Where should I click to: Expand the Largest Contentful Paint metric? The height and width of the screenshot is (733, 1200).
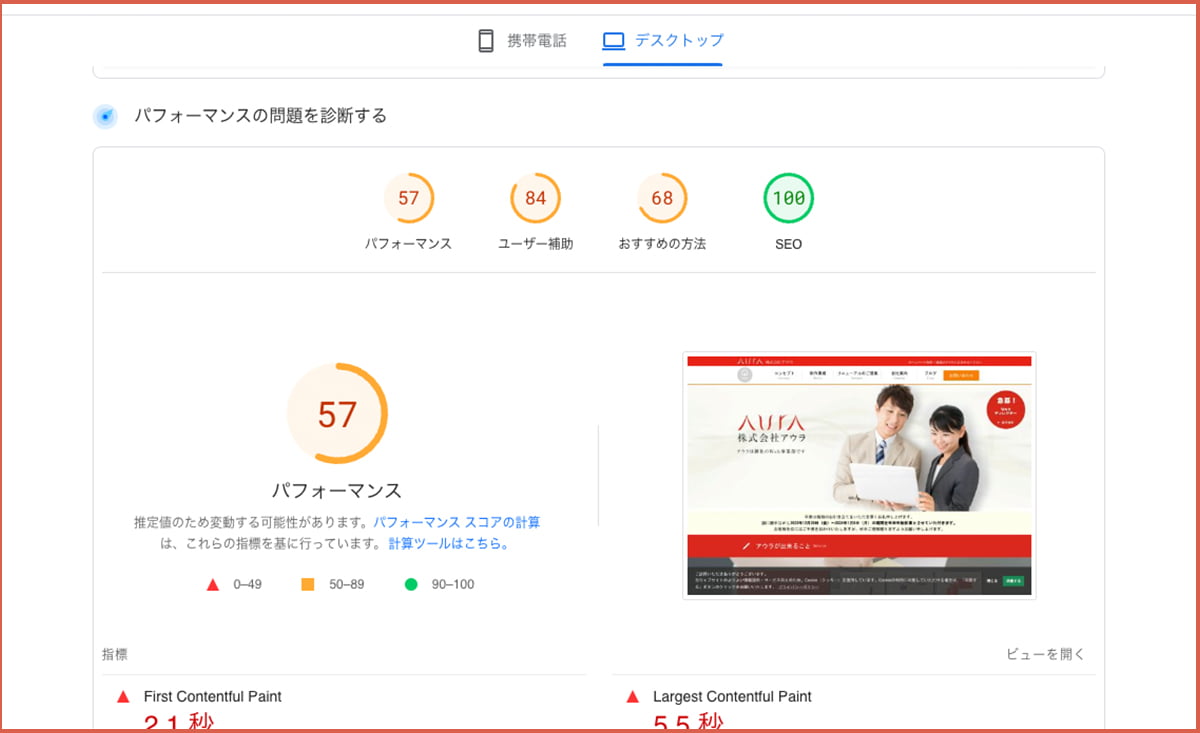click(x=731, y=696)
